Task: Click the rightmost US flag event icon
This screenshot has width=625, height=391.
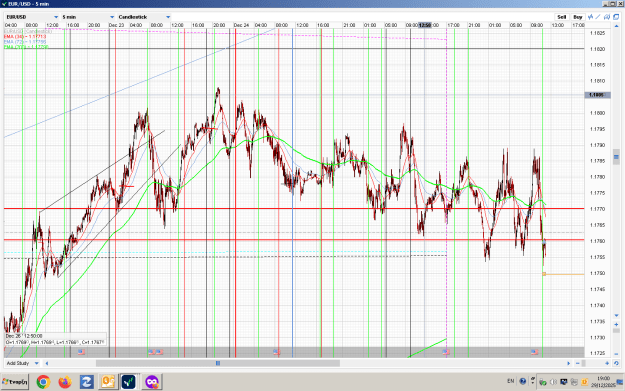Action: click(535, 352)
